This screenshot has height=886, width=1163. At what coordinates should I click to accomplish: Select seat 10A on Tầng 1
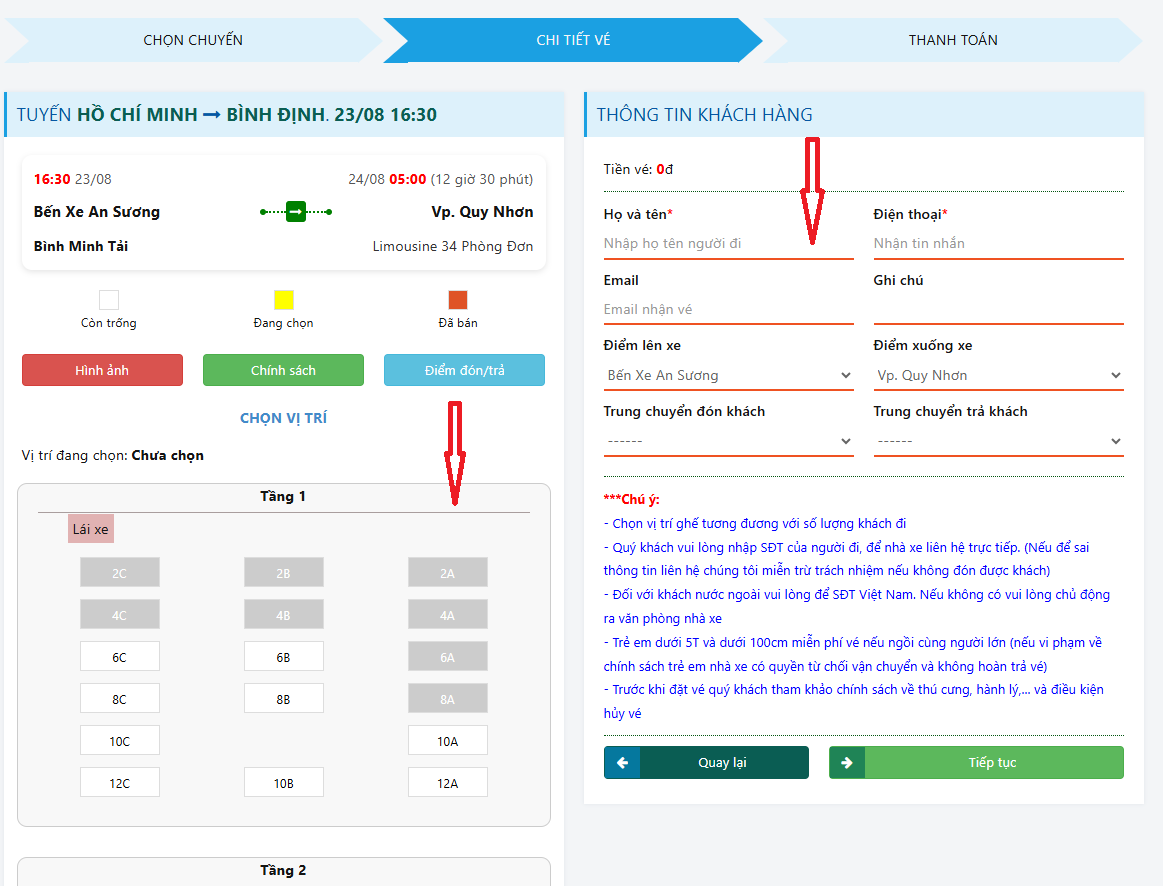(x=447, y=740)
